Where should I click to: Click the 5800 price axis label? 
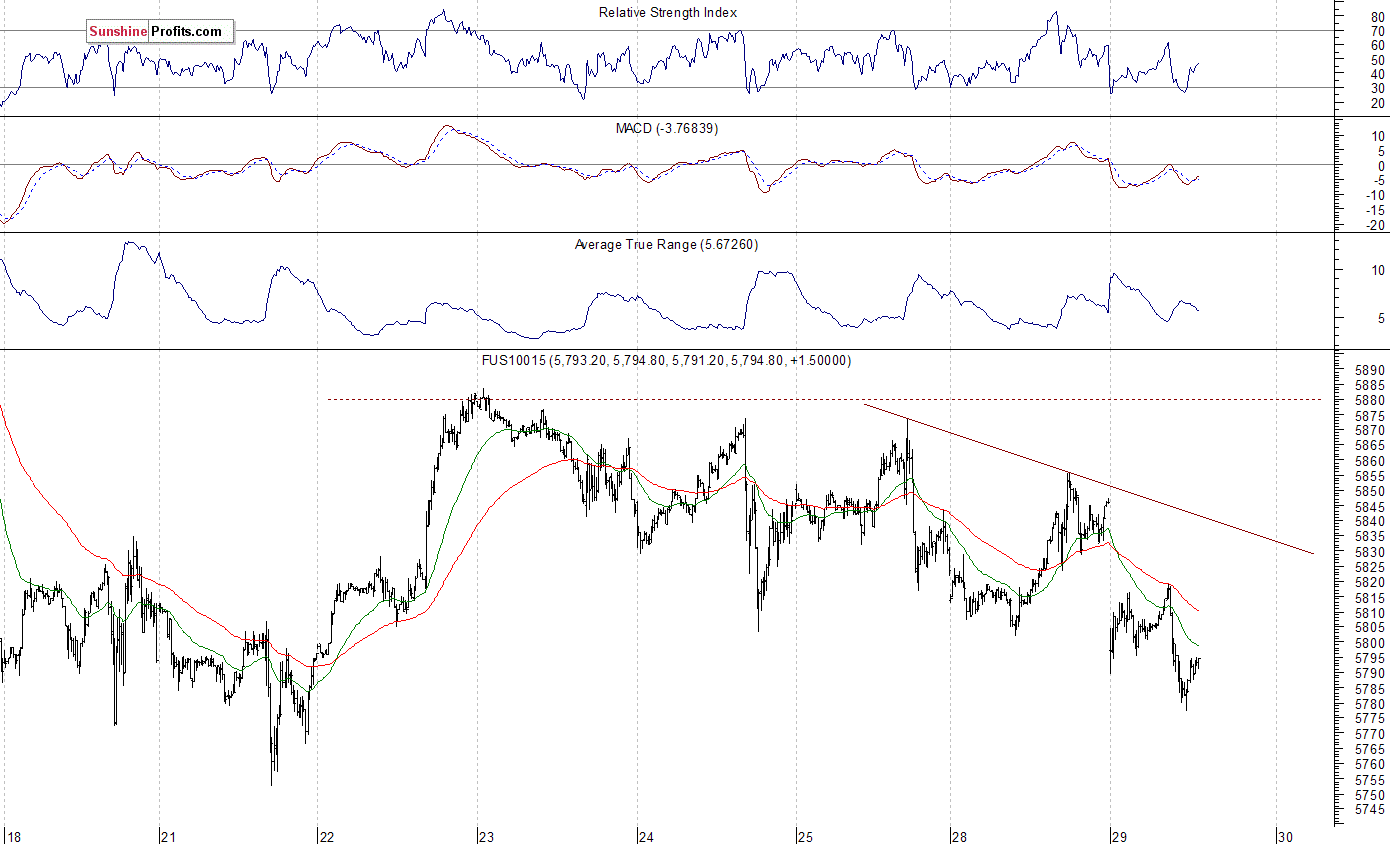coord(1369,643)
